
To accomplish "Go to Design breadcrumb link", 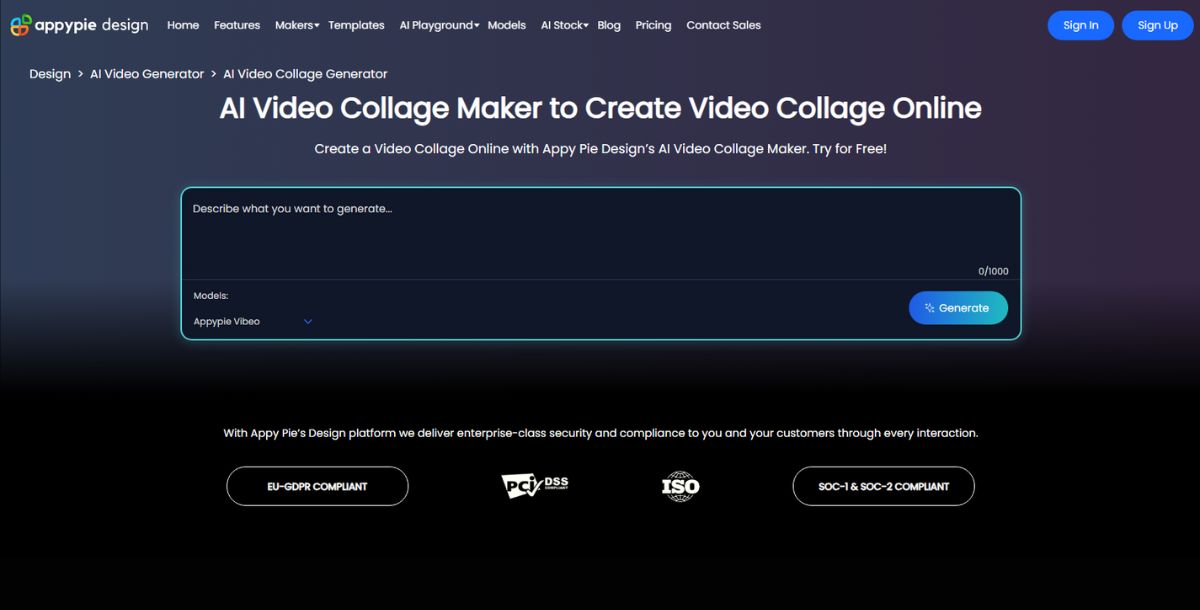I will (50, 74).
